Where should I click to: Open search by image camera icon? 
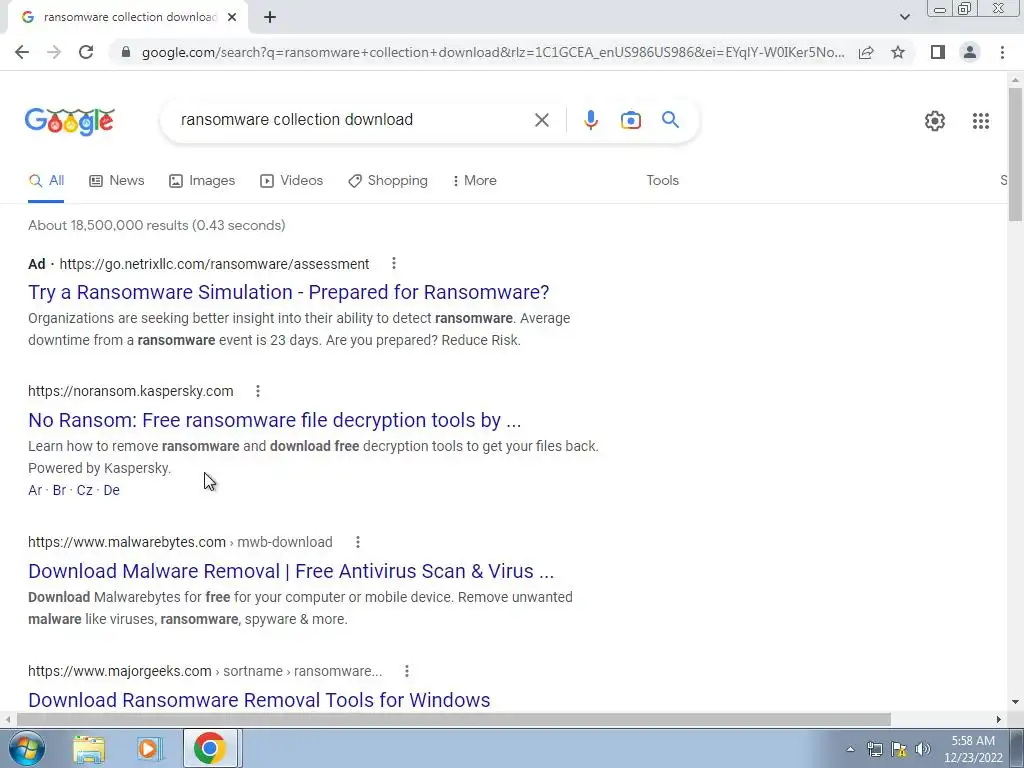630,120
